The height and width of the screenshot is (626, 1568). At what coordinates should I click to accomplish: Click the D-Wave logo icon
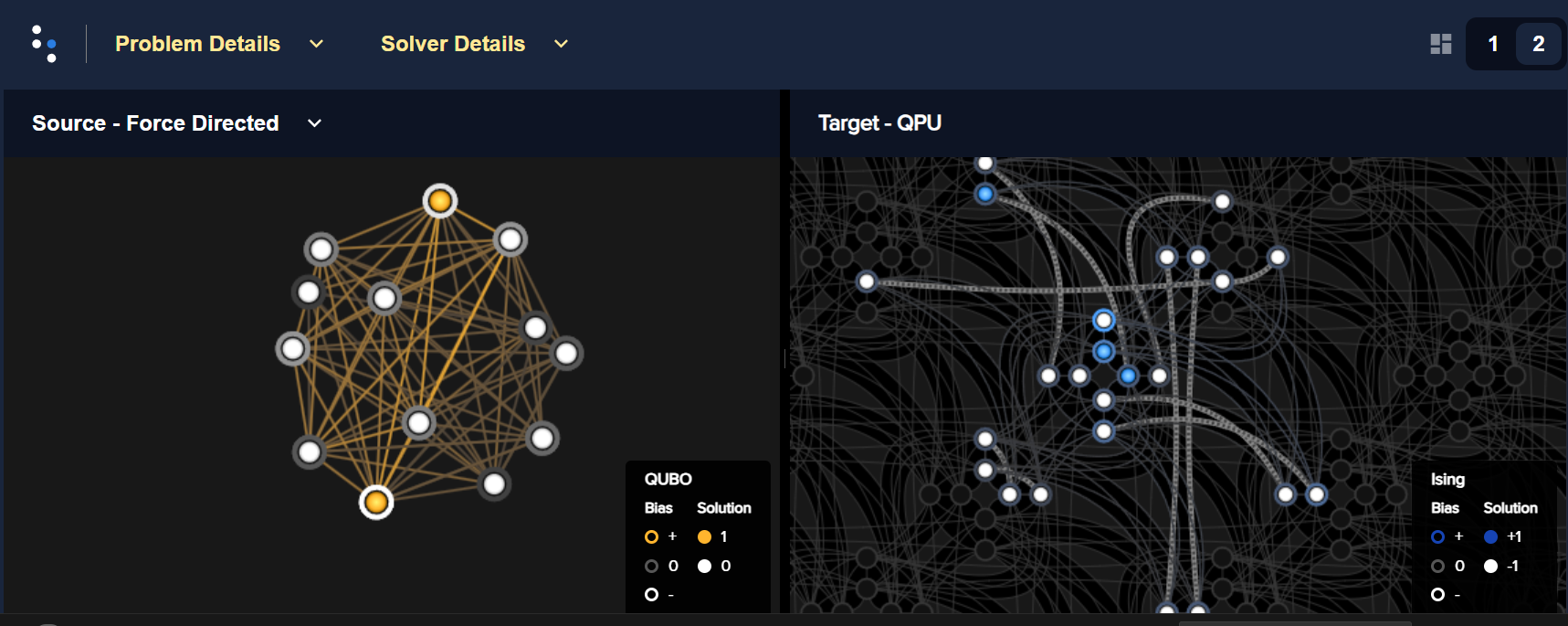44,44
